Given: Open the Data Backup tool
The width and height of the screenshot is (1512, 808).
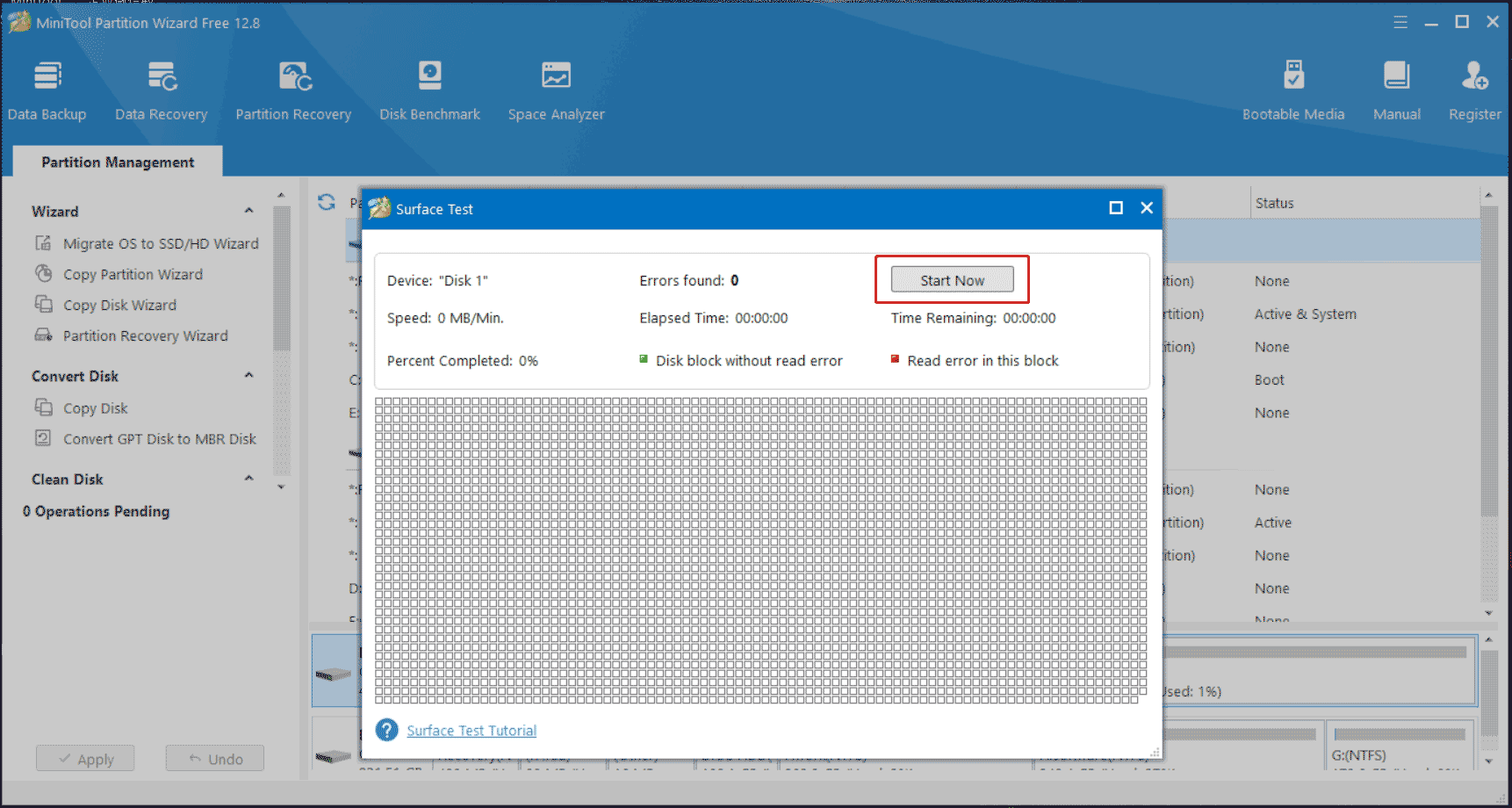Looking at the screenshot, I should [47, 91].
